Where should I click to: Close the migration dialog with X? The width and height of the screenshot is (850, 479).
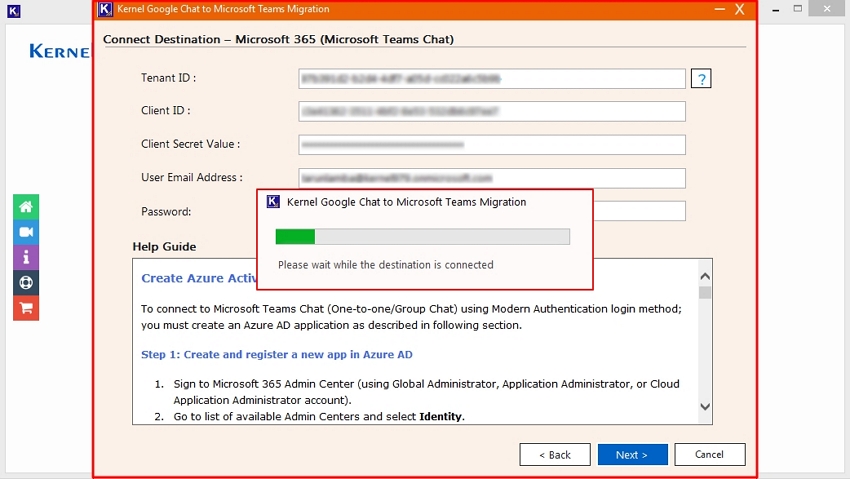740,9
